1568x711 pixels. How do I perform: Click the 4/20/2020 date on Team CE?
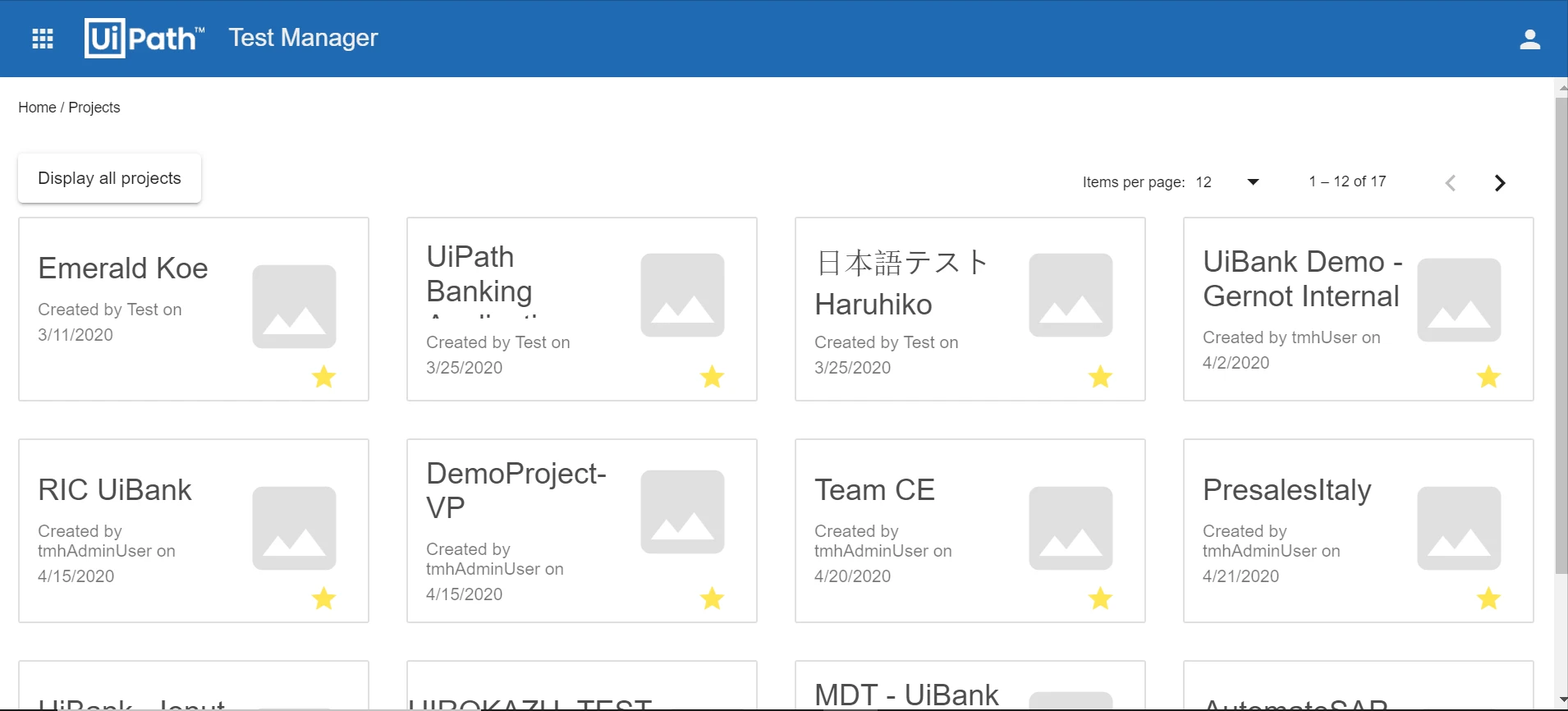click(x=852, y=576)
